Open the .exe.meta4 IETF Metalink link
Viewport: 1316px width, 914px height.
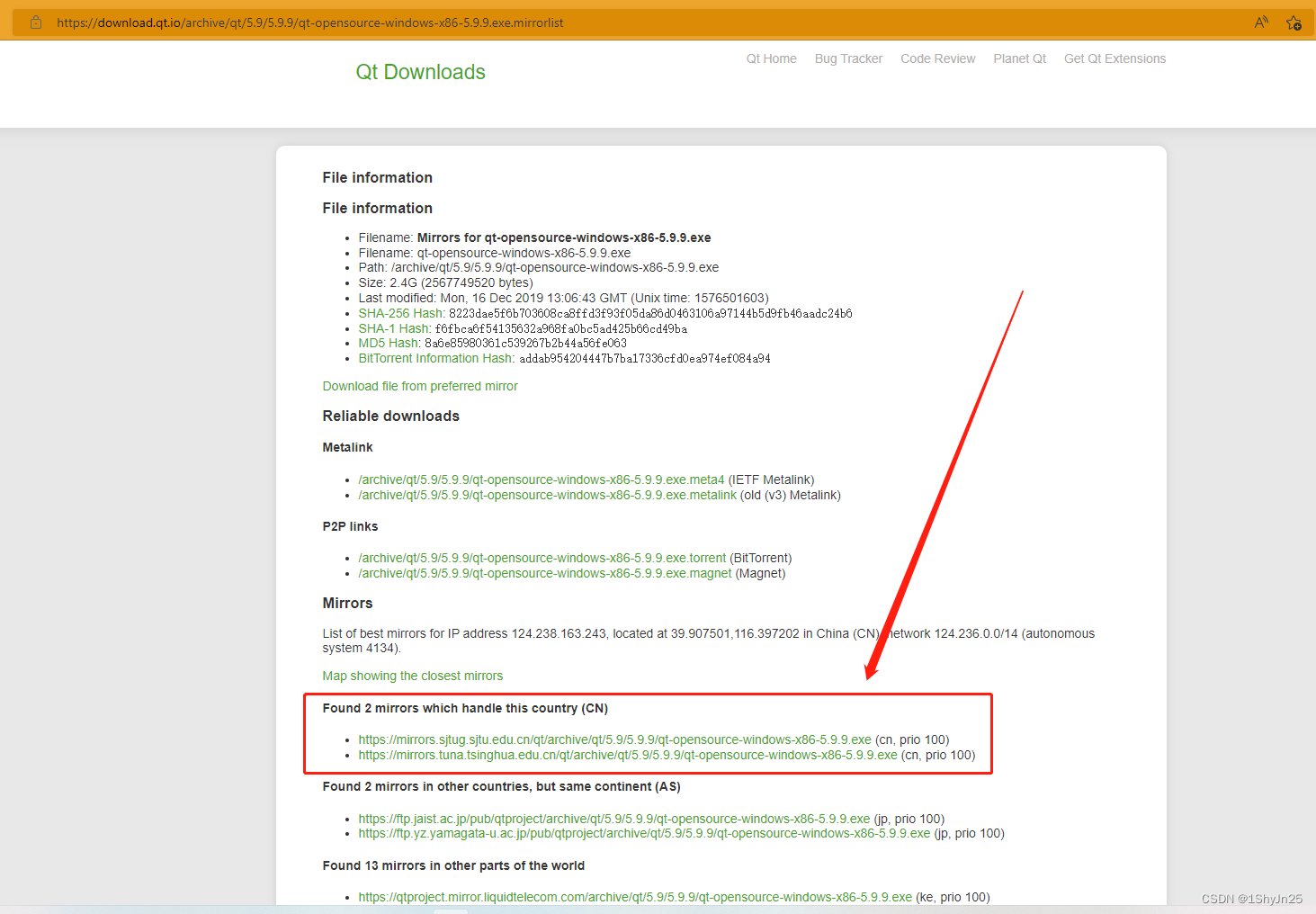[x=541, y=479]
